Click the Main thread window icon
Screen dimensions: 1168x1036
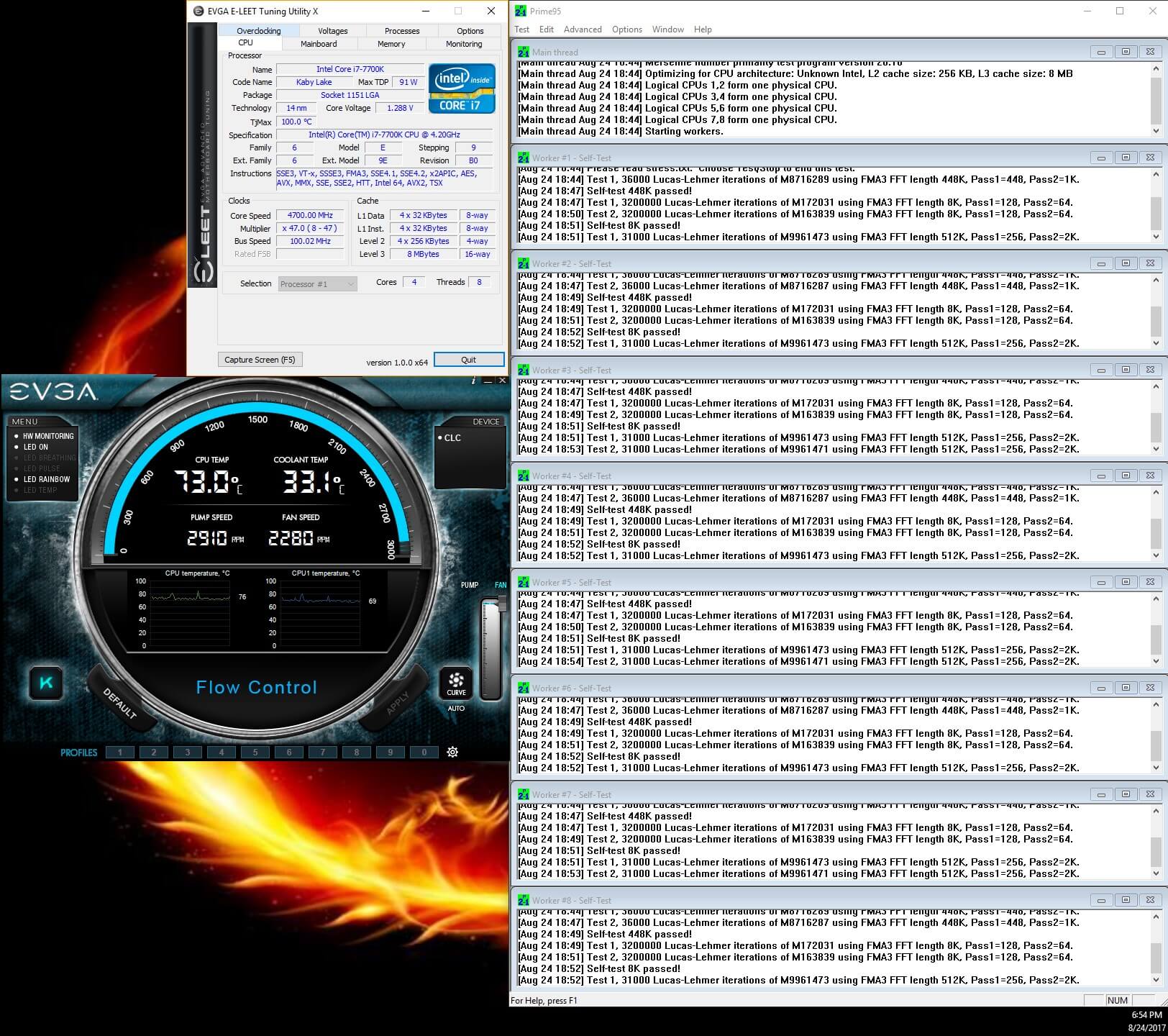pyautogui.click(x=523, y=52)
